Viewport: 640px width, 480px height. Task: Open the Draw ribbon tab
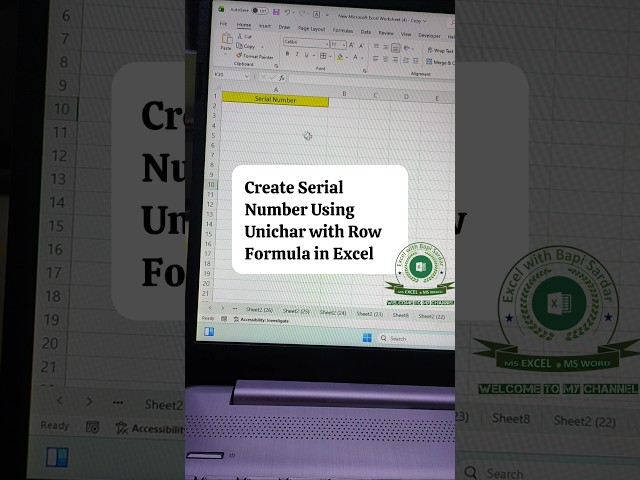[284, 27]
